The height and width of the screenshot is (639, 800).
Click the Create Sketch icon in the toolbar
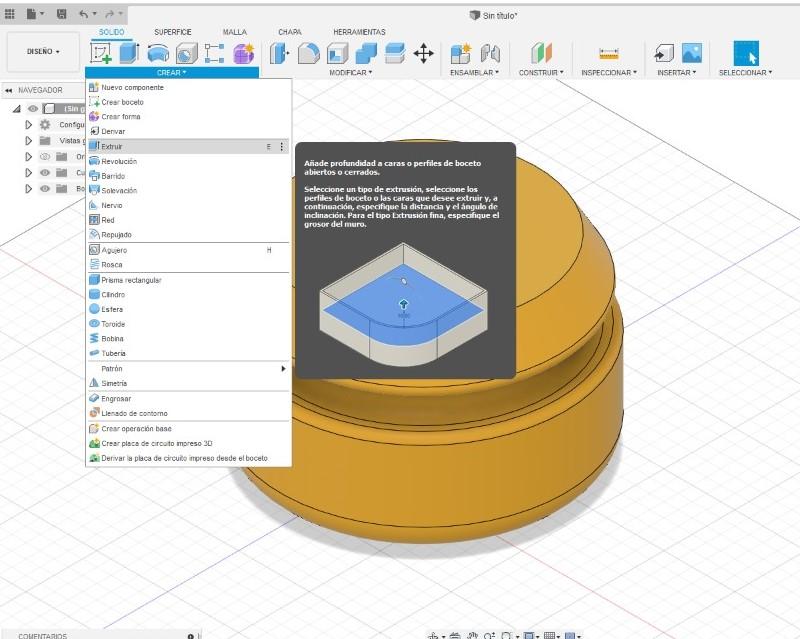click(101, 53)
